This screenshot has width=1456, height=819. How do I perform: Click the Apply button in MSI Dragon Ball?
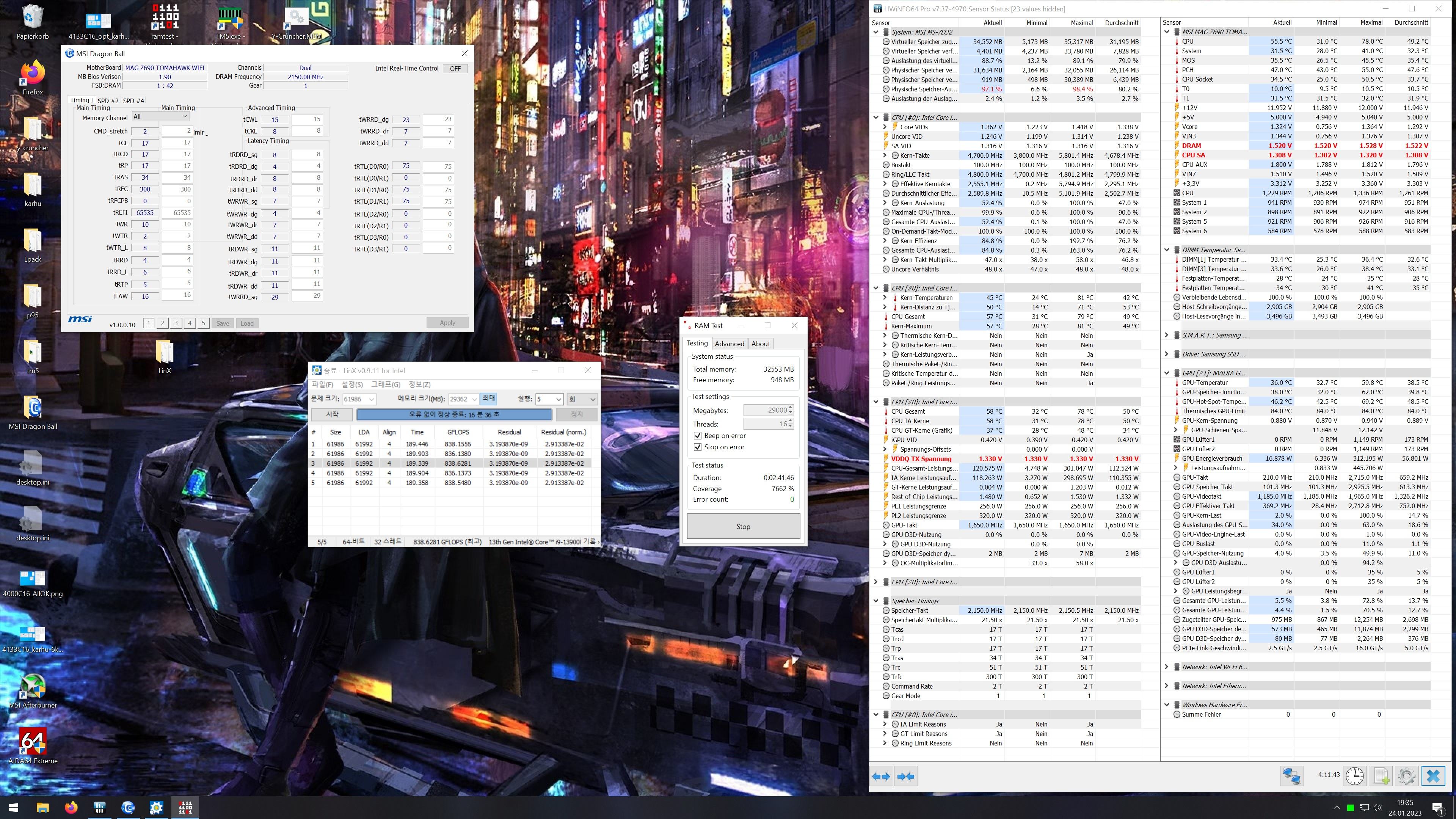[x=447, y=323]
